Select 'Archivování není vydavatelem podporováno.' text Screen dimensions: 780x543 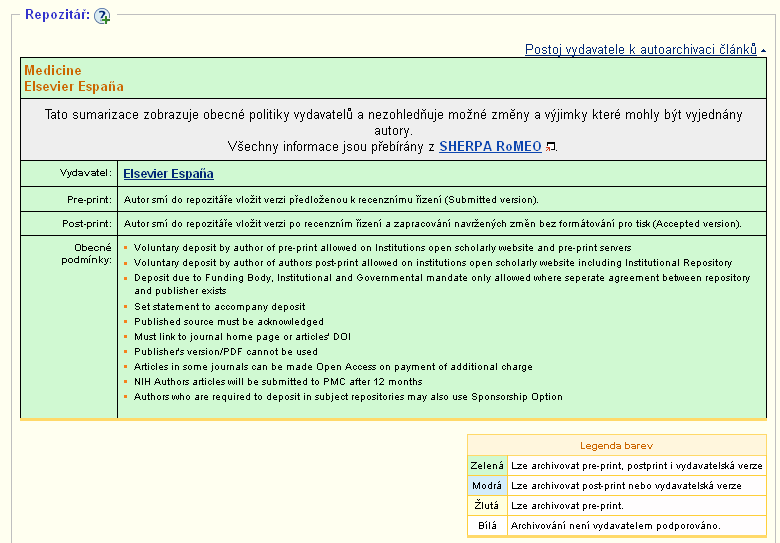pyautogui.click(x=615, y=525)
